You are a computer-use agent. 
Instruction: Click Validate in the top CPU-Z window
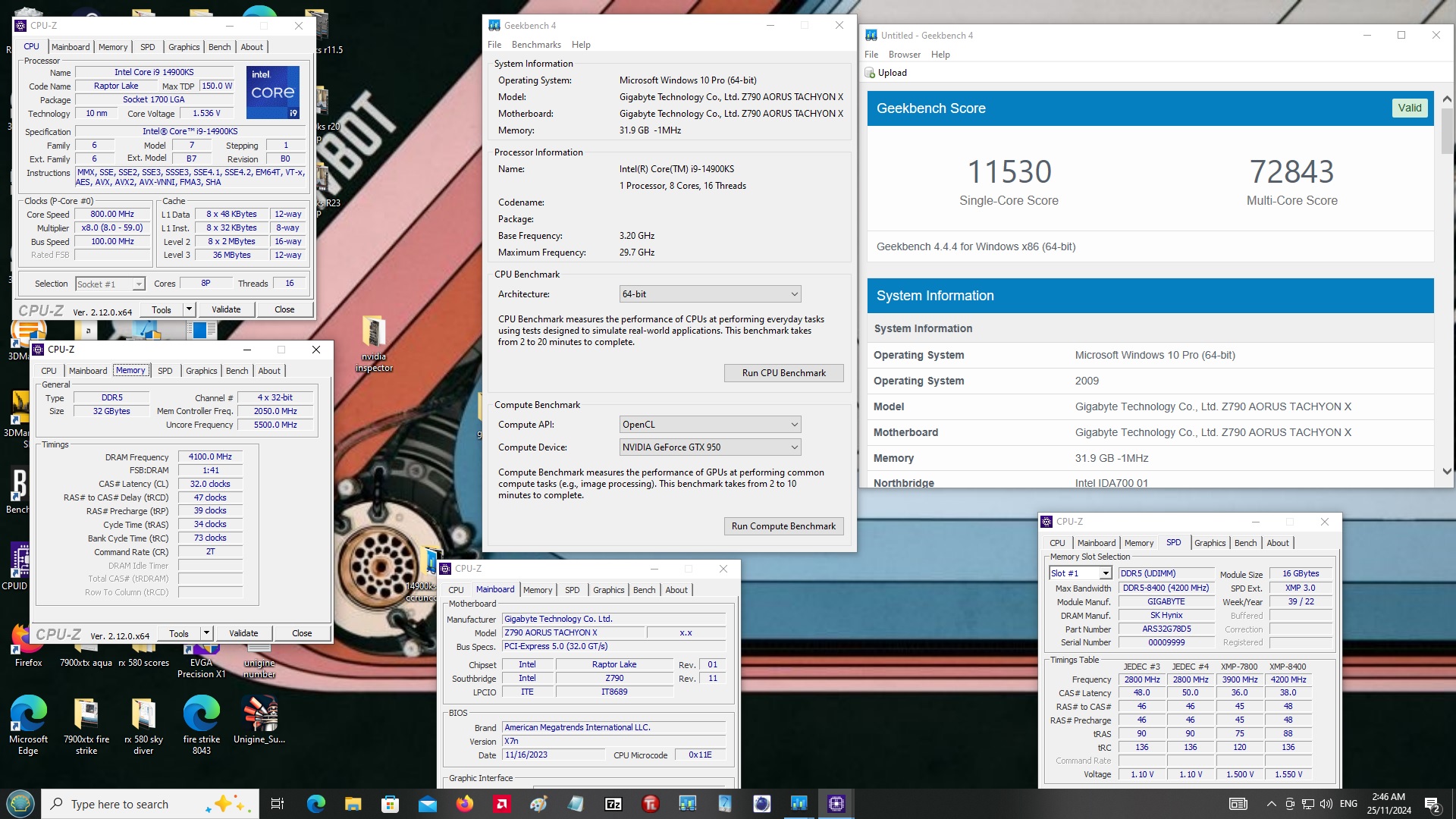226,309
